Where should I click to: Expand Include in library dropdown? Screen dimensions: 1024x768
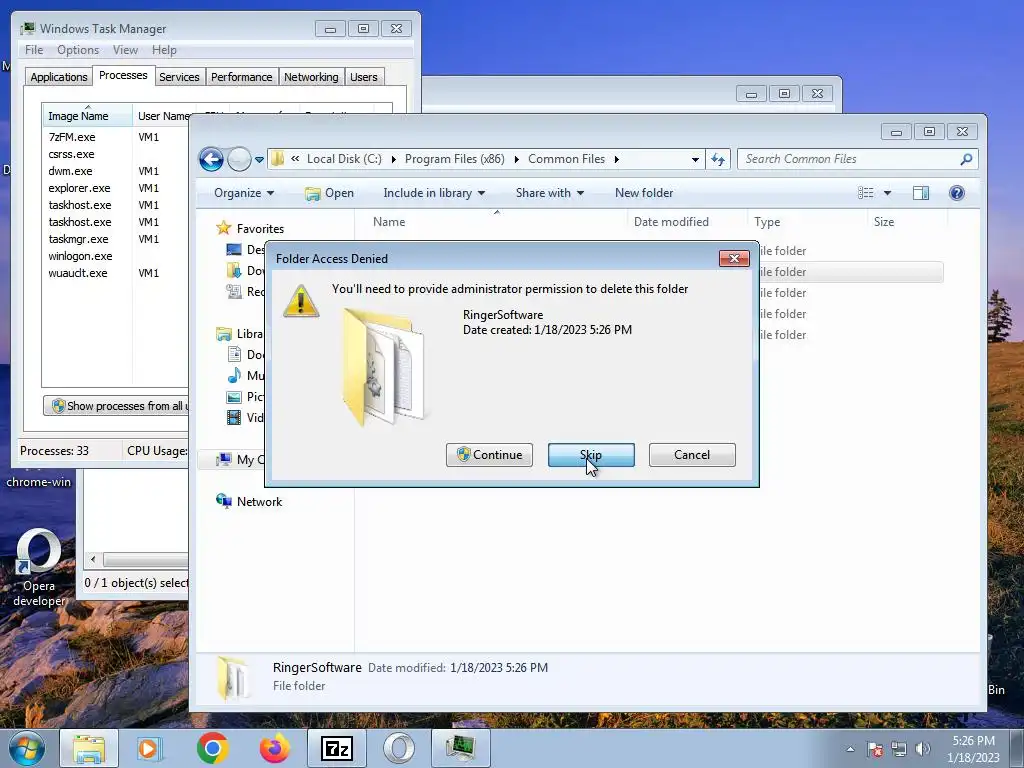434,193
